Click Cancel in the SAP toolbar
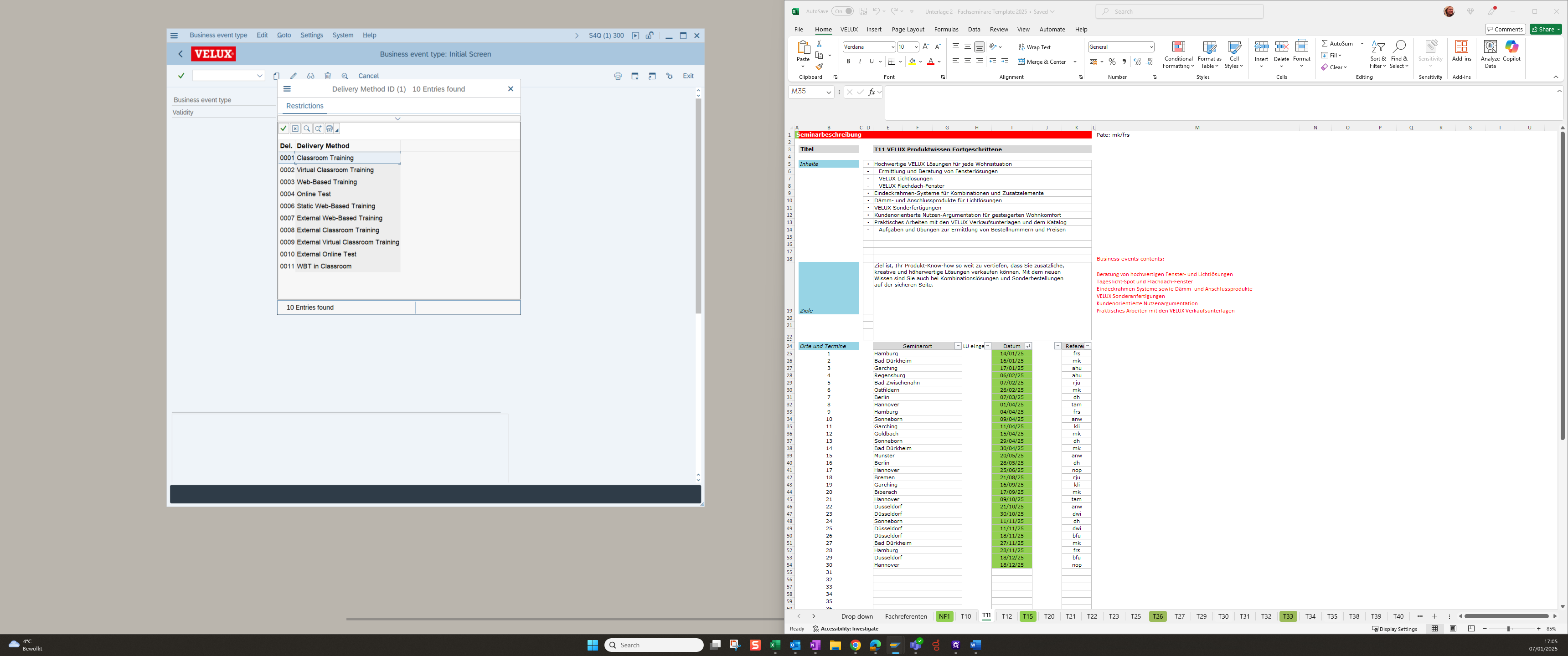Image resolution: width=1568 pixels, height=656 pixels. coord(368,76)
